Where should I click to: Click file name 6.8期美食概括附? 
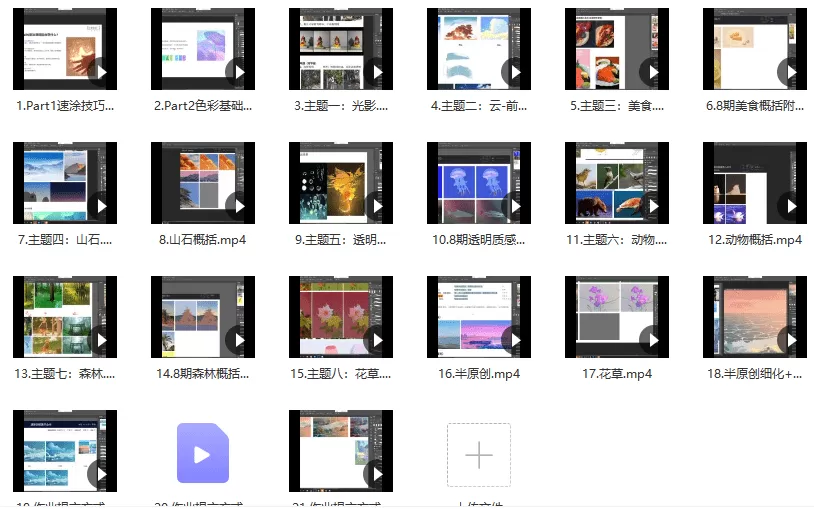755,106
